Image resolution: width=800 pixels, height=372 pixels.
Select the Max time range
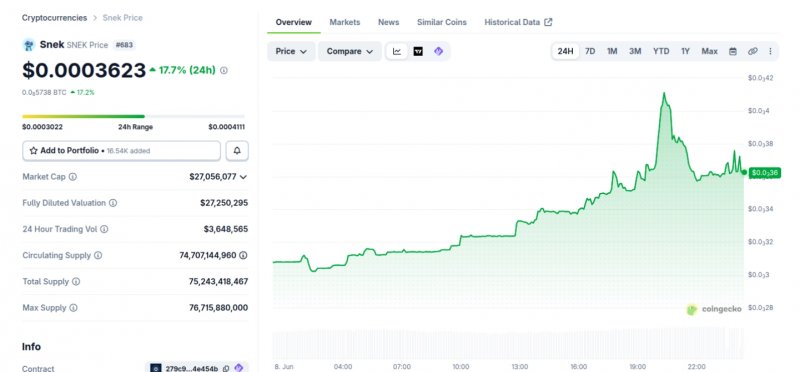709,51
